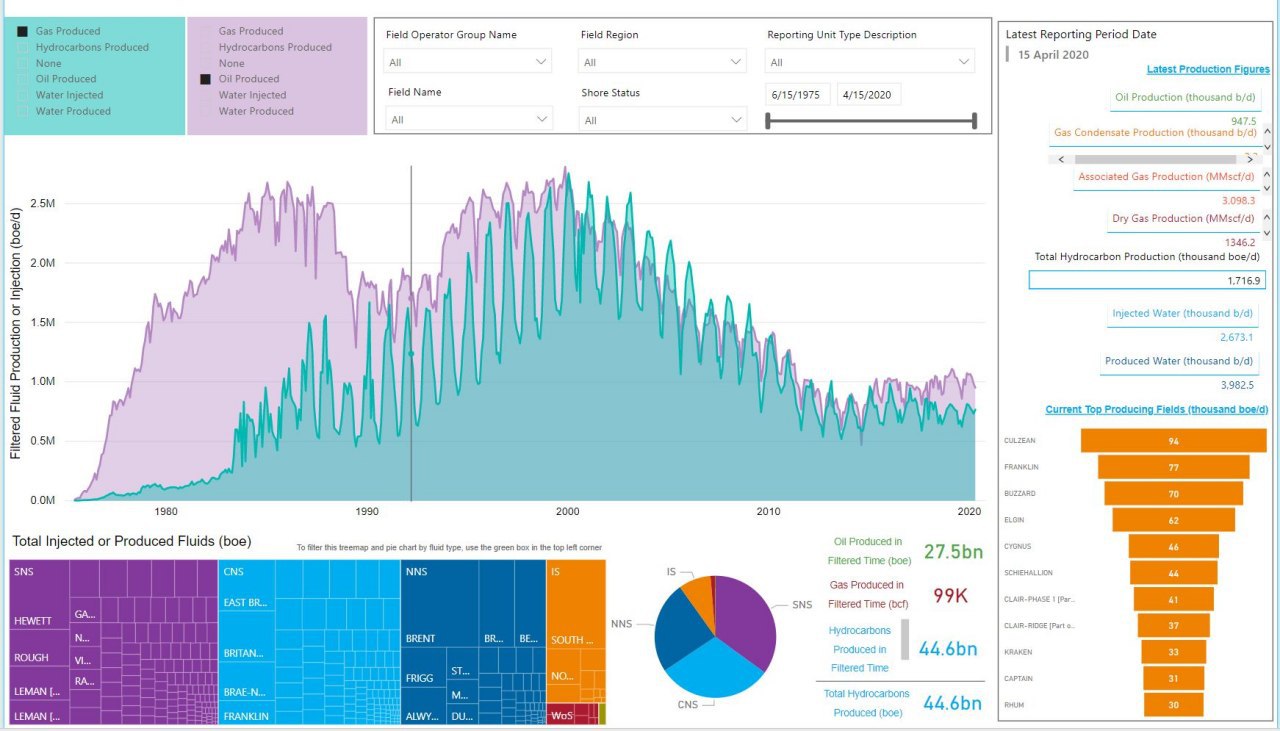Open Field Operator Group Name dropdown
This screenshot has height=731, width=1280.
point(467,62)
